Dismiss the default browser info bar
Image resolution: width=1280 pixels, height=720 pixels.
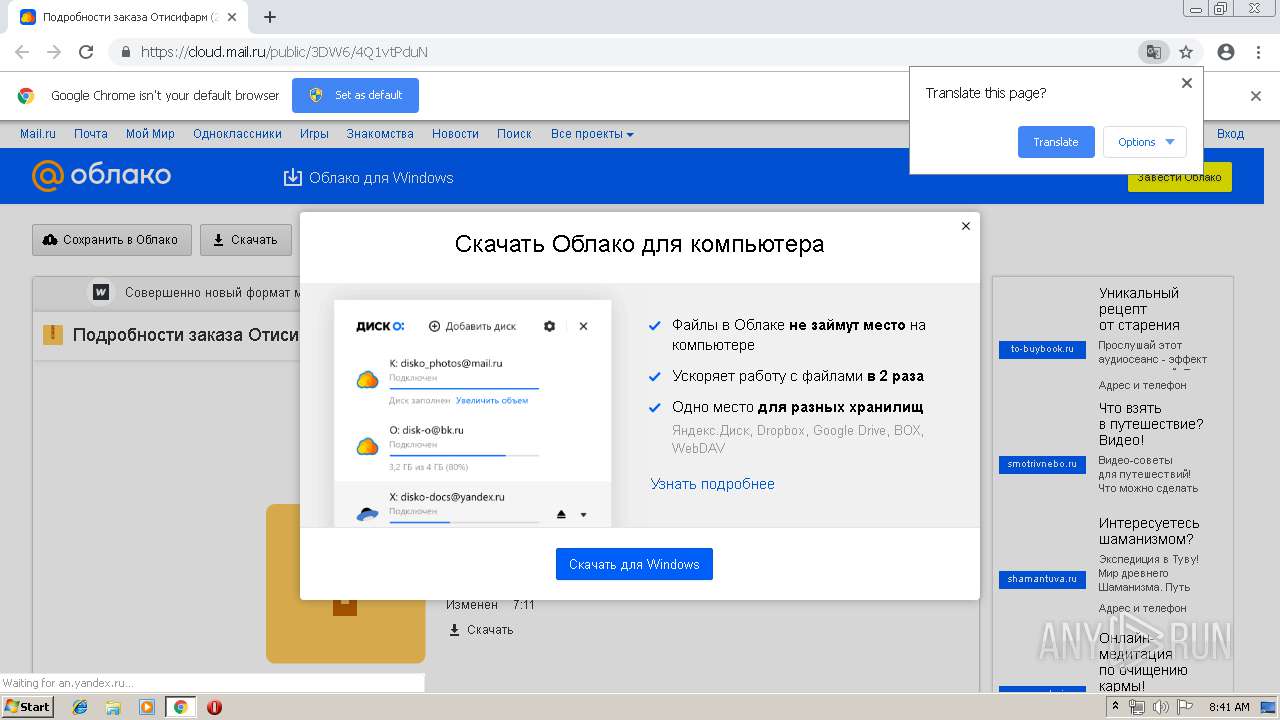click(x=1256, y=96)
